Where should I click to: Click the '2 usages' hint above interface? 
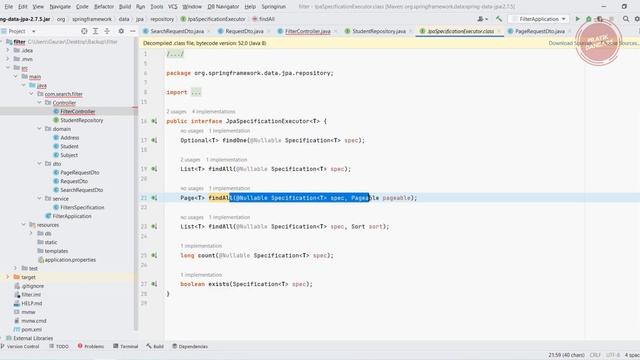pos(176,111)
